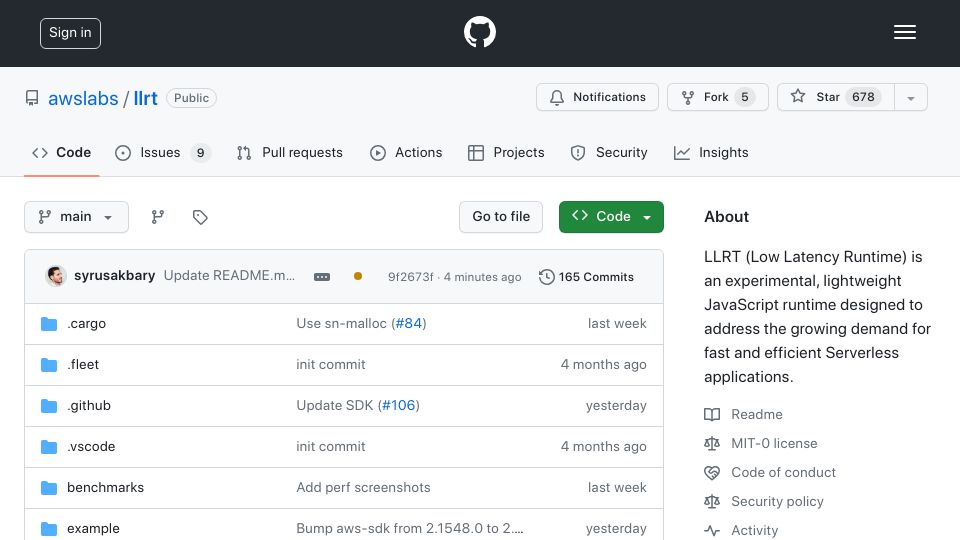960x540 pixels.
Task: Open the .vscode folder
Action: pyautogui.click(x=91, y=446)
